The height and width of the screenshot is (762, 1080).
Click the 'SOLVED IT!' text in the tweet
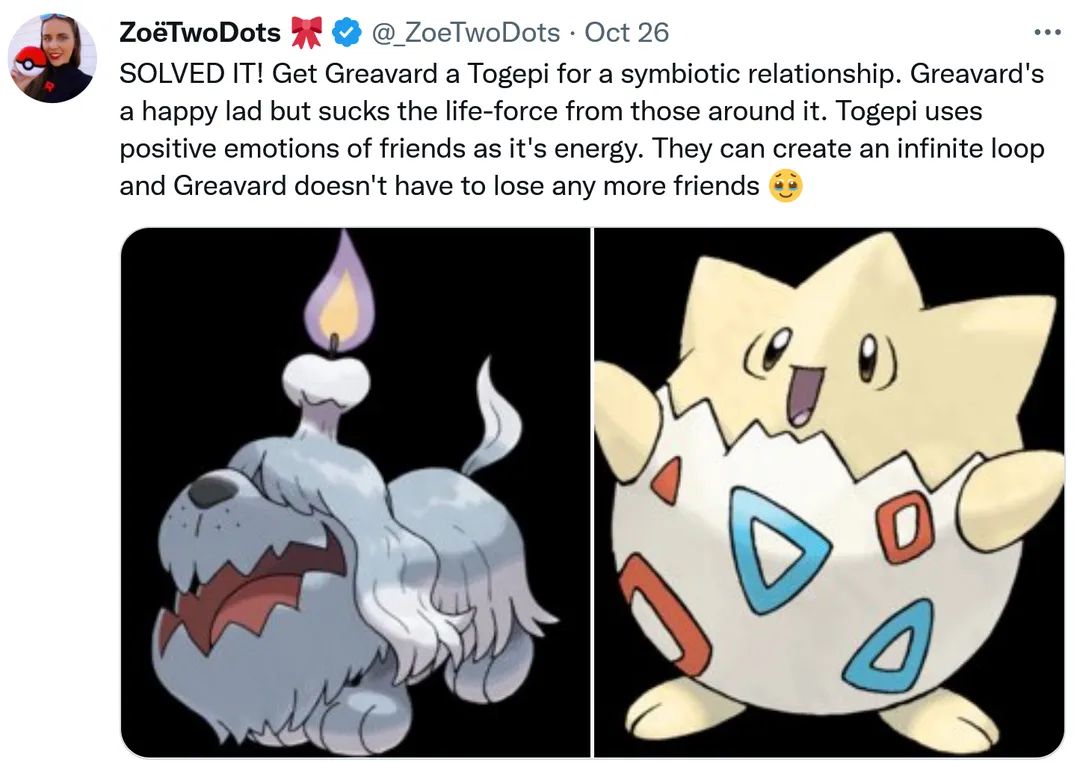(191, 73)
